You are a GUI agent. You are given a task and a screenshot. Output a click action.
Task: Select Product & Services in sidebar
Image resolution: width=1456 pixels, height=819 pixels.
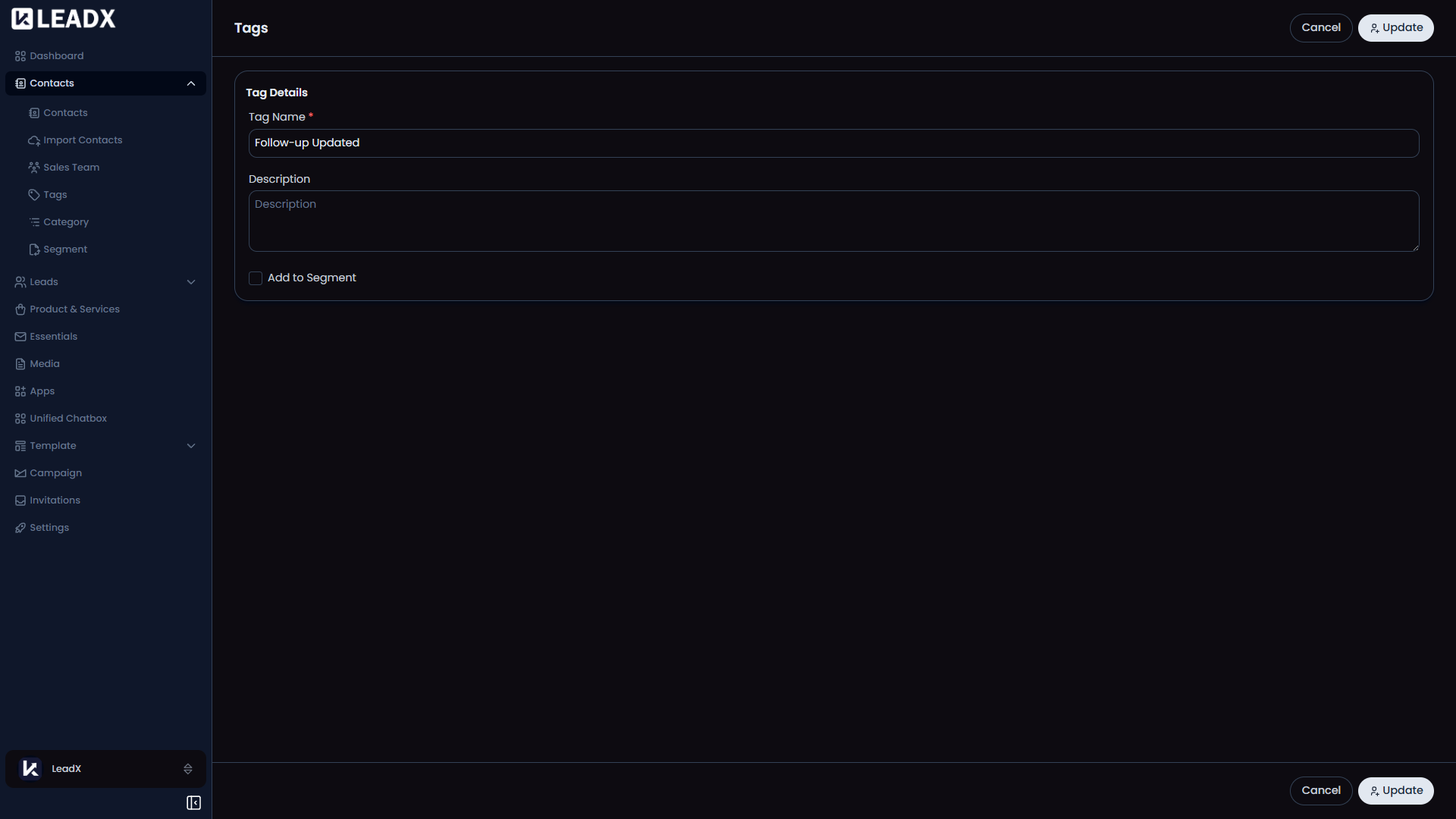(74, 309)
